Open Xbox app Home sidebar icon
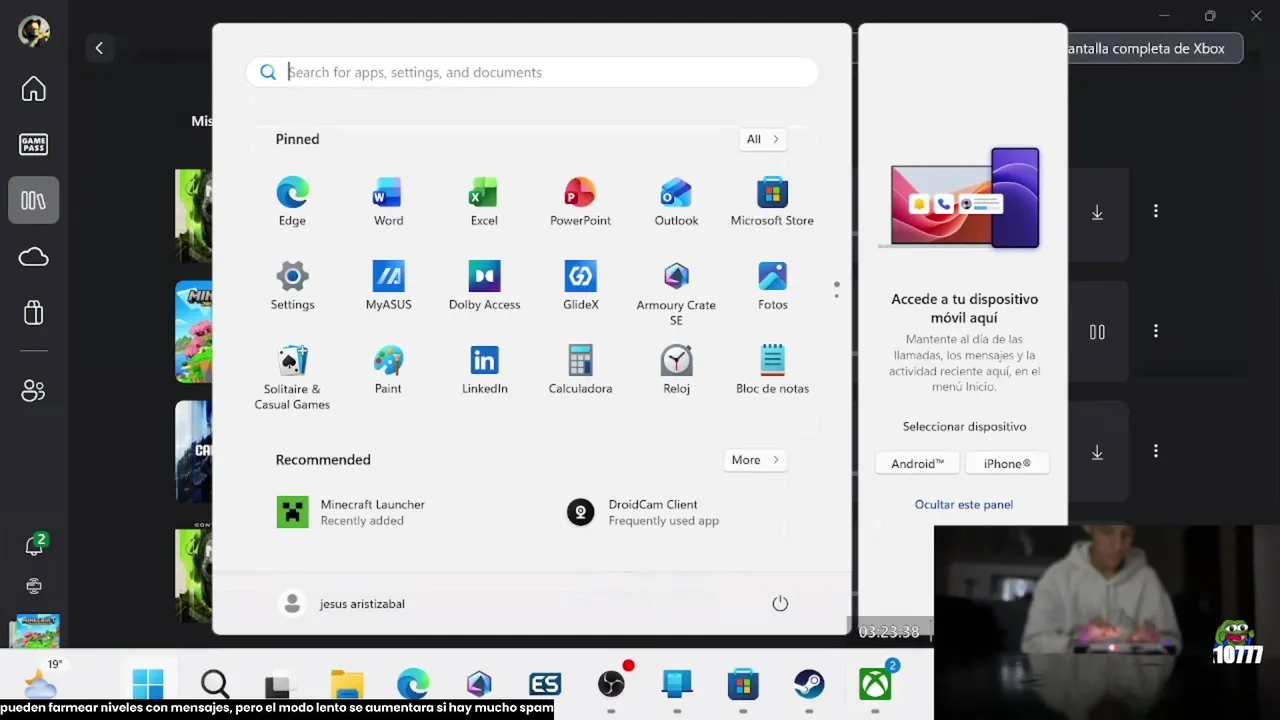The image size is (1280, 720). pyautogui.click(x=34, y=89)
